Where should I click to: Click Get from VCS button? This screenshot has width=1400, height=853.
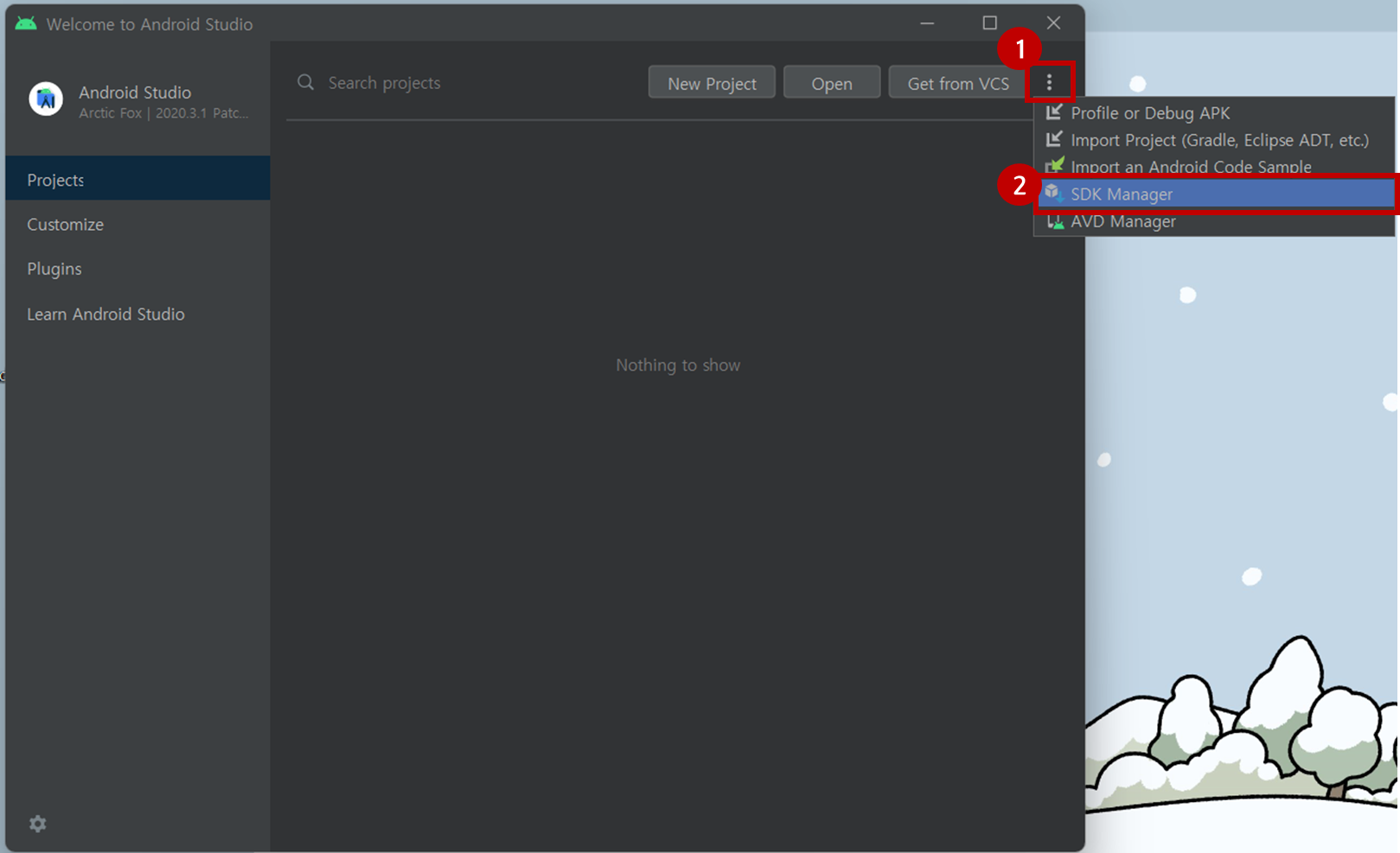(x=958, y=83)
